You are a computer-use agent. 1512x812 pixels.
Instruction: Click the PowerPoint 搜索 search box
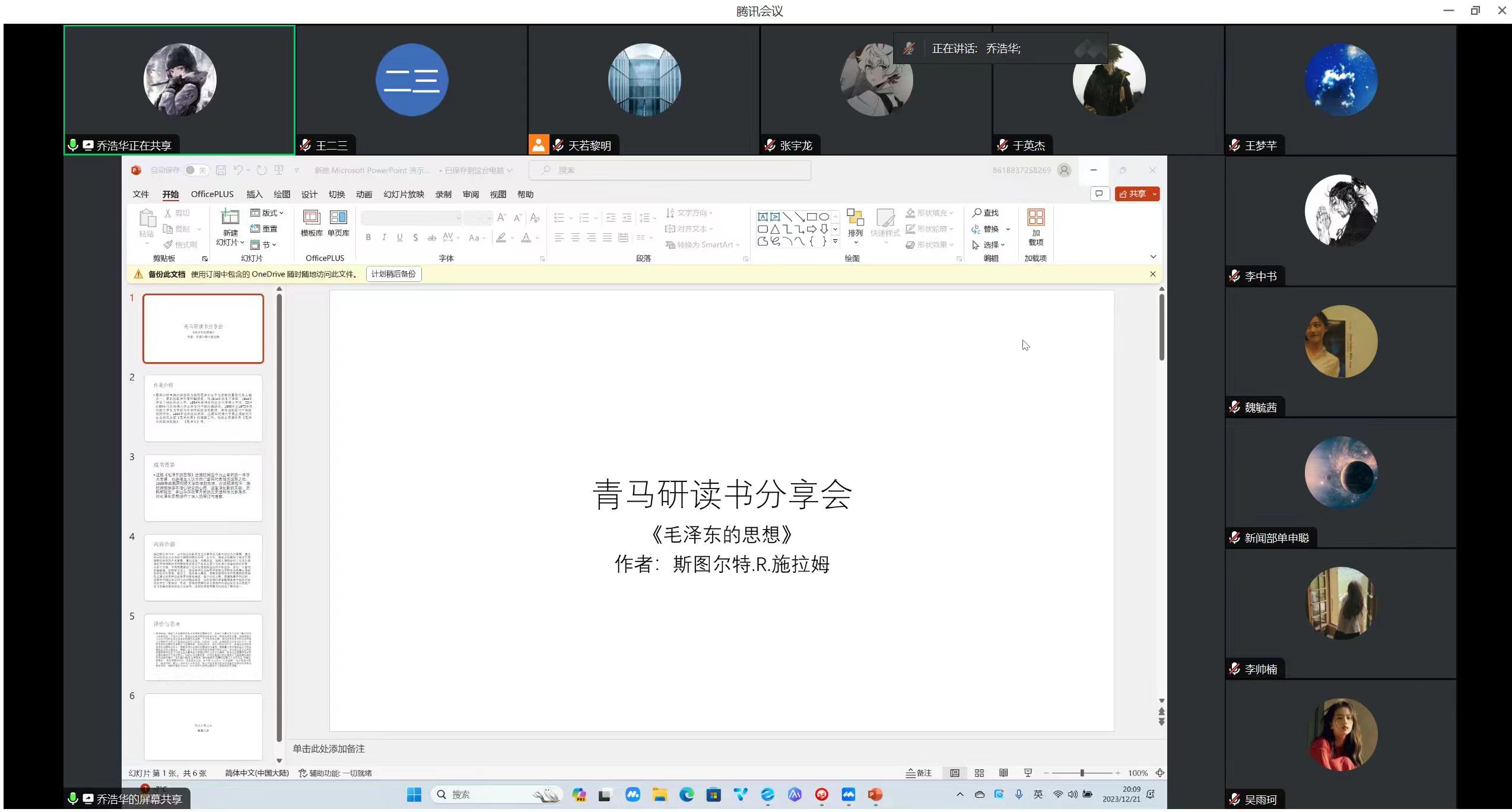coord(669,170)
